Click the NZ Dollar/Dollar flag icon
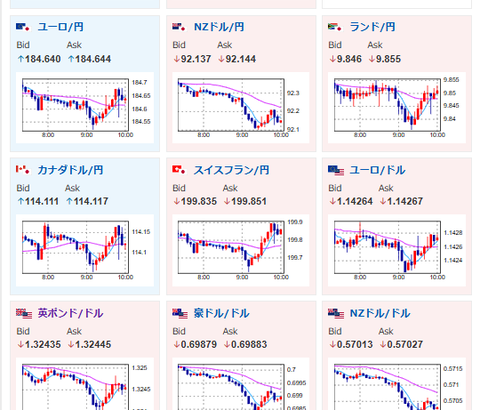Screen dimensions: 480x410 pos(336,314)
